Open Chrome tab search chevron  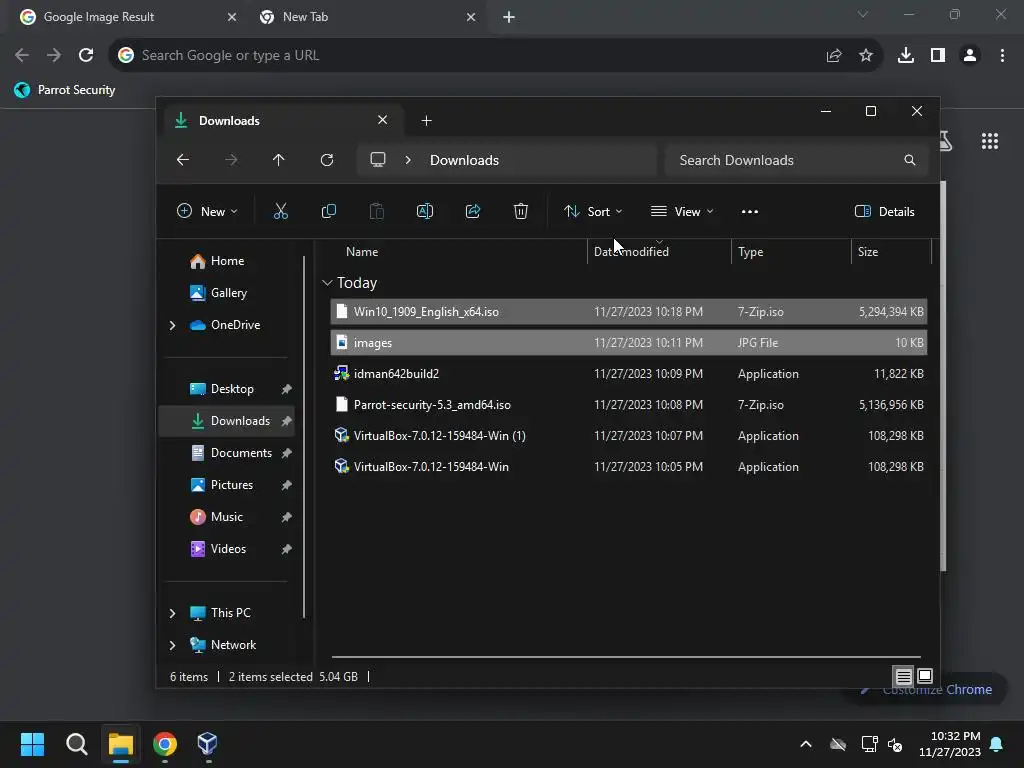click(x=863, y=14)
